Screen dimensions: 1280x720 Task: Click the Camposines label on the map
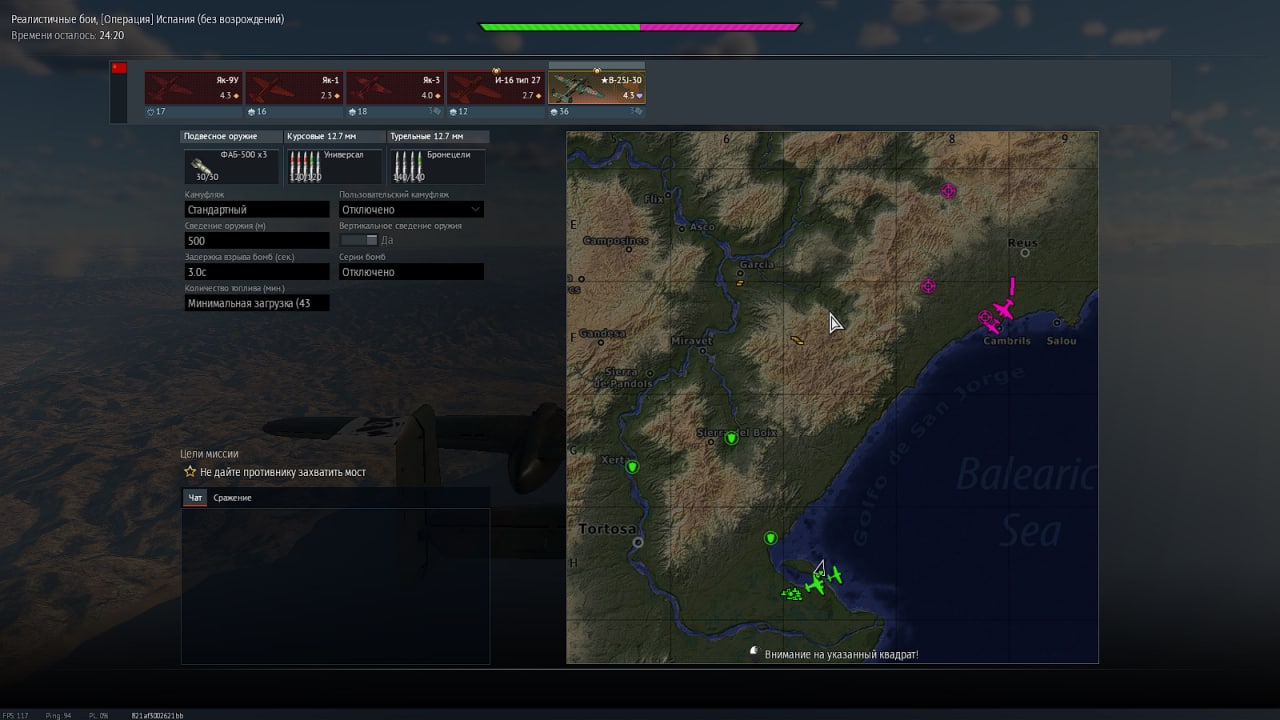(615, 241)
